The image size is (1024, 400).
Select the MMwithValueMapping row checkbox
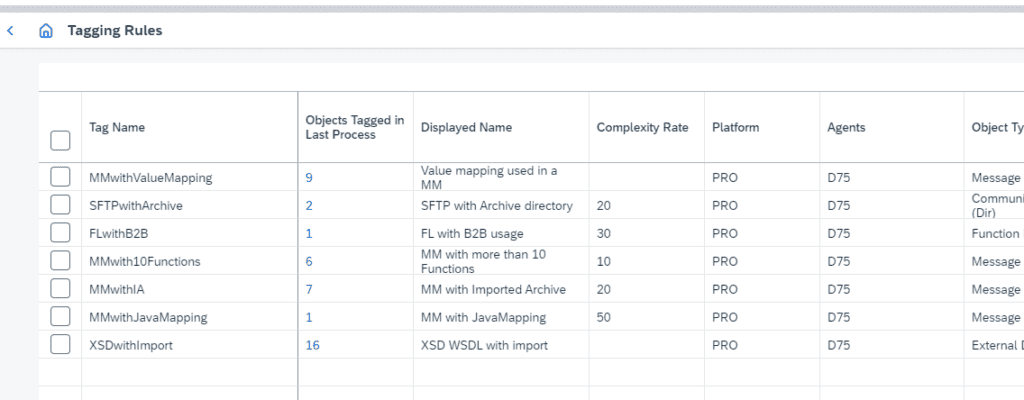click(x=60, y=177)
